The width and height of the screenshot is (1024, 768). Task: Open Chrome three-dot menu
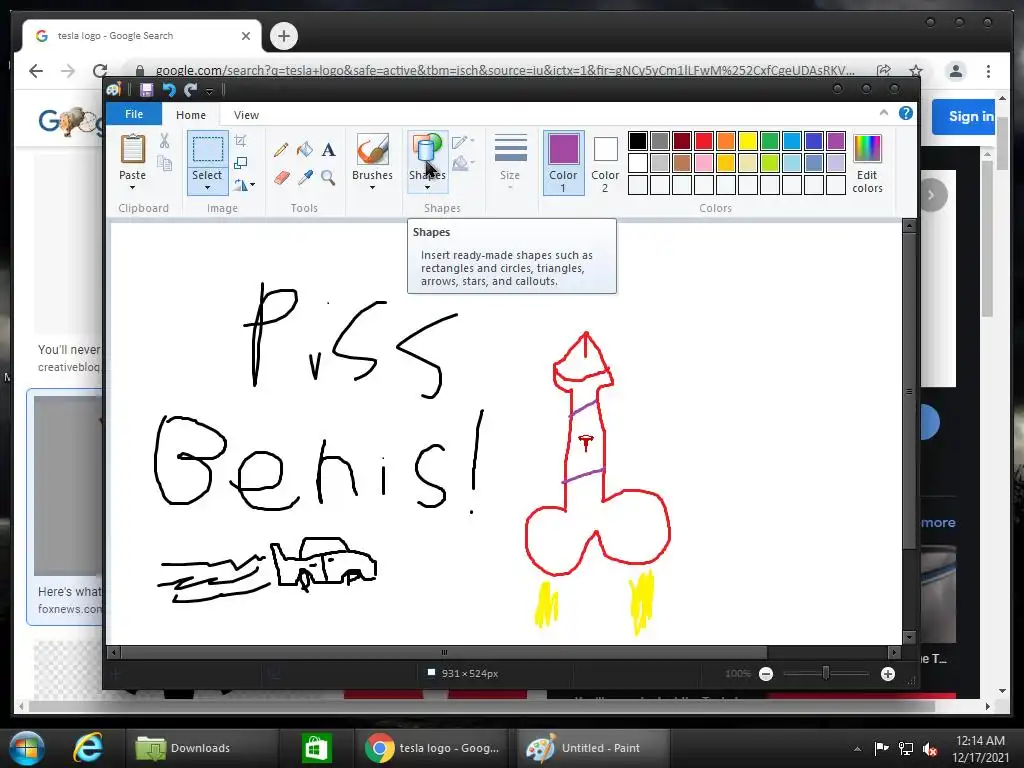(x=988, y=71)
